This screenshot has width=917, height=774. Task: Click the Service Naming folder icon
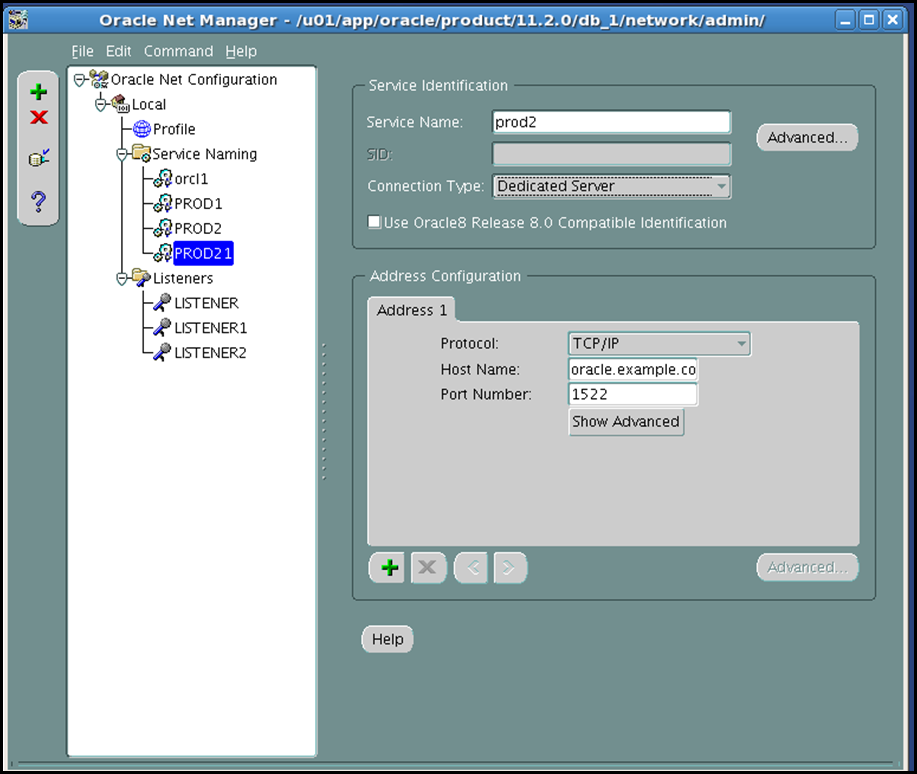pyautogui.click(x=141, y=153)
